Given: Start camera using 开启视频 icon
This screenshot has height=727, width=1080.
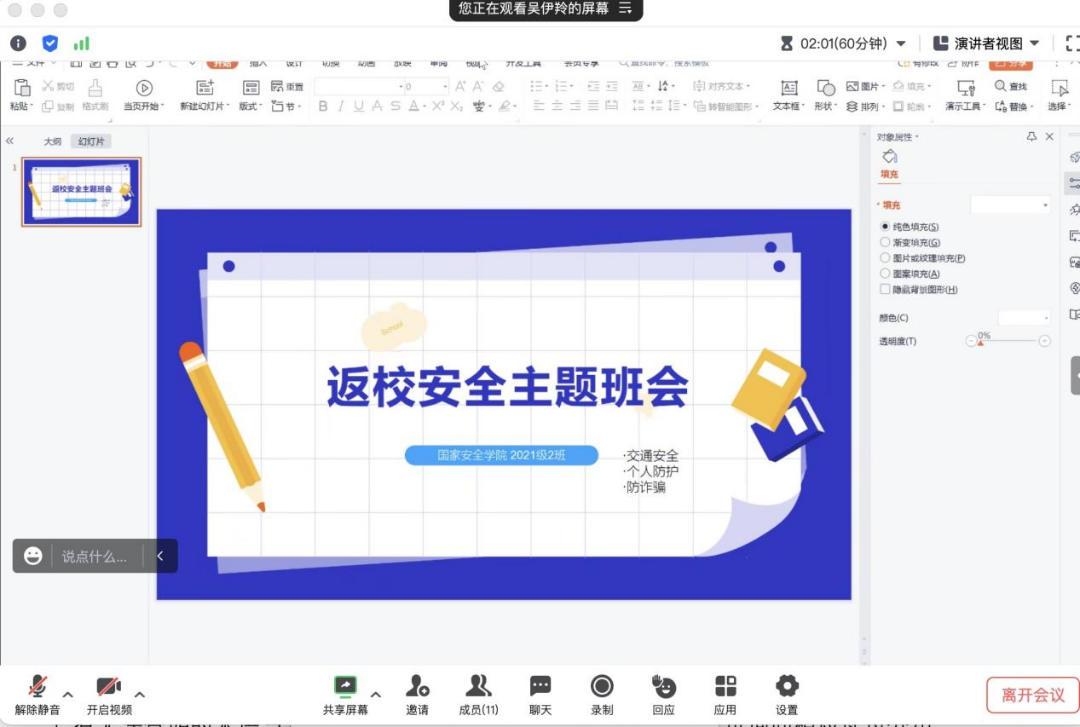Looking at the screenshot, I should [x=108, y=687].
